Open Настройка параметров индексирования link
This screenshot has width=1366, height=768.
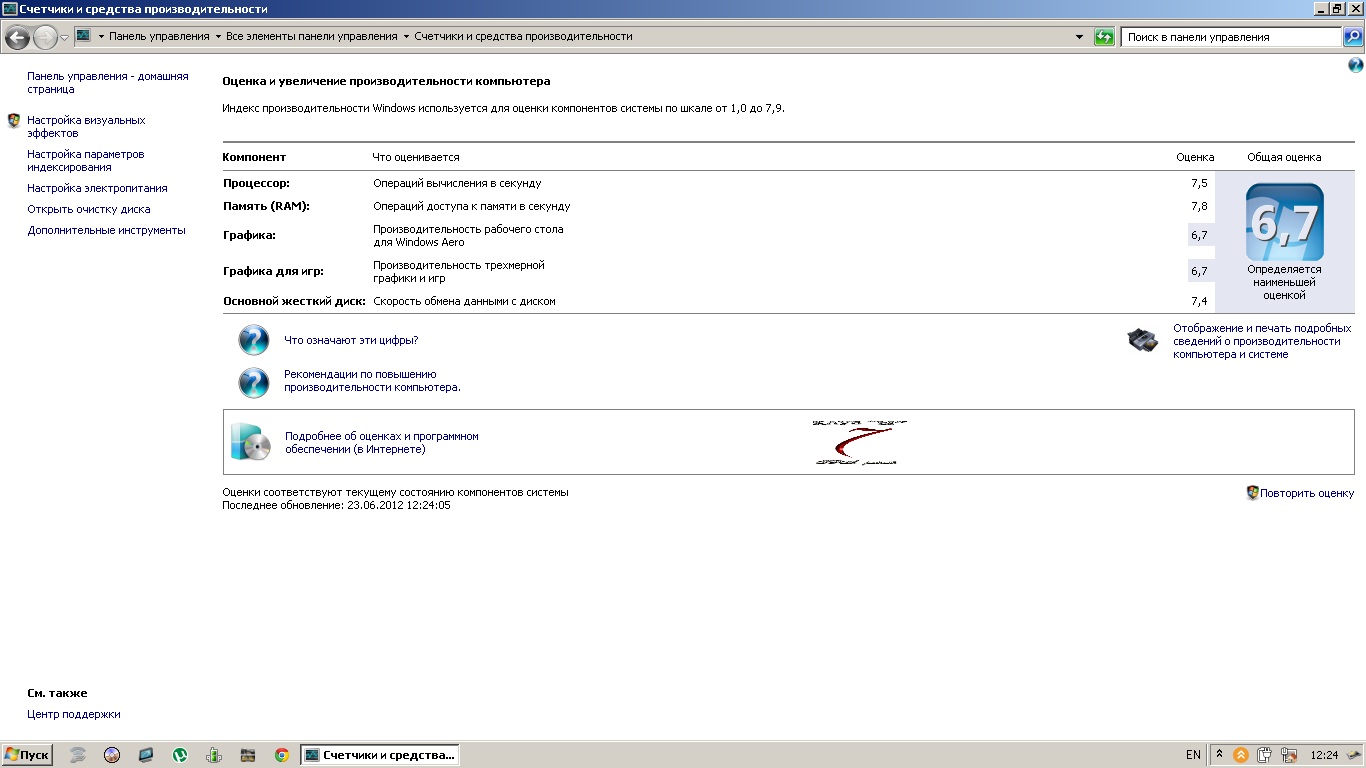pos(86,161)
